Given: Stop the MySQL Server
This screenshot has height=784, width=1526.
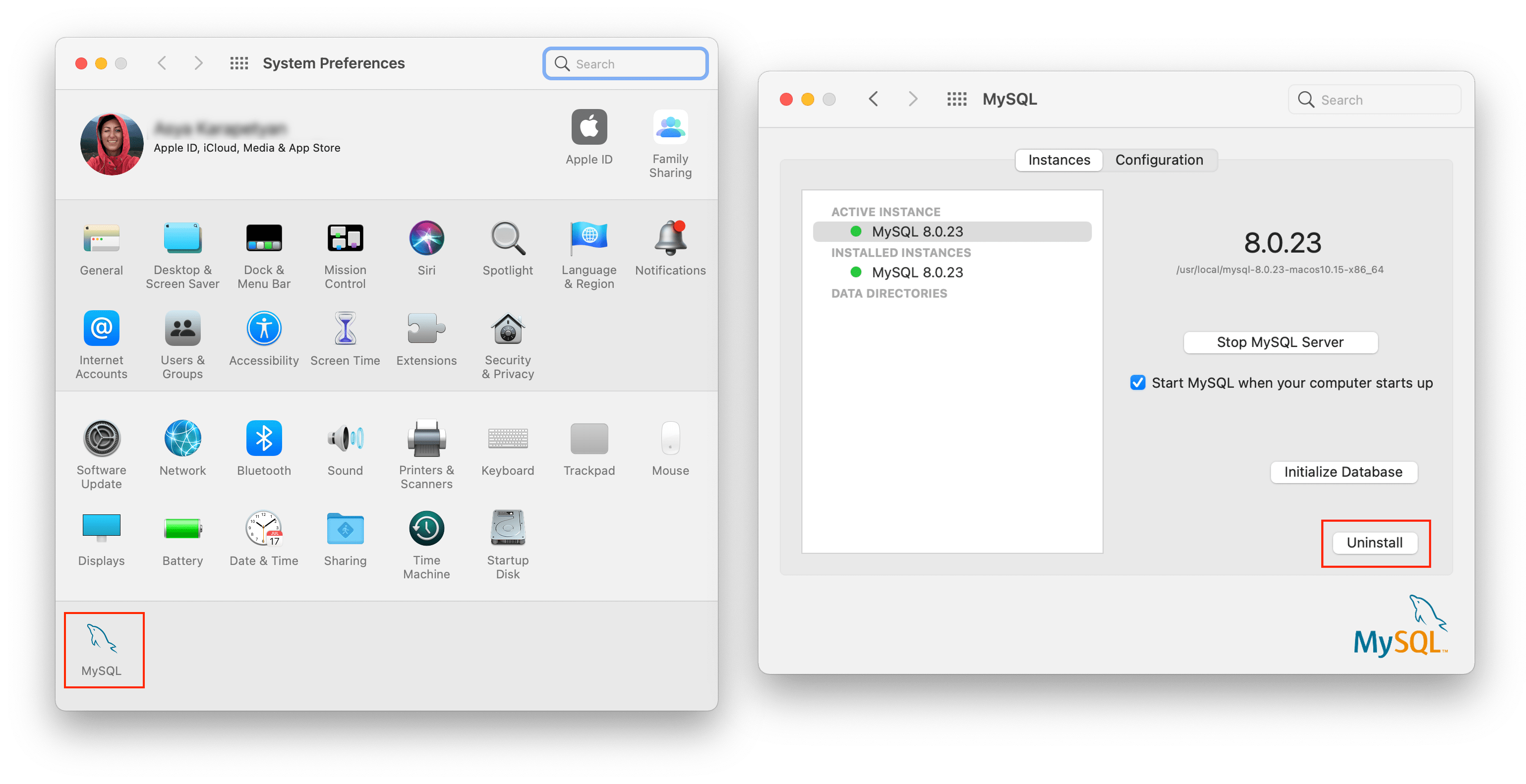Looking at the screenshot, I should pyautogui.click(x=1280, y=342).
